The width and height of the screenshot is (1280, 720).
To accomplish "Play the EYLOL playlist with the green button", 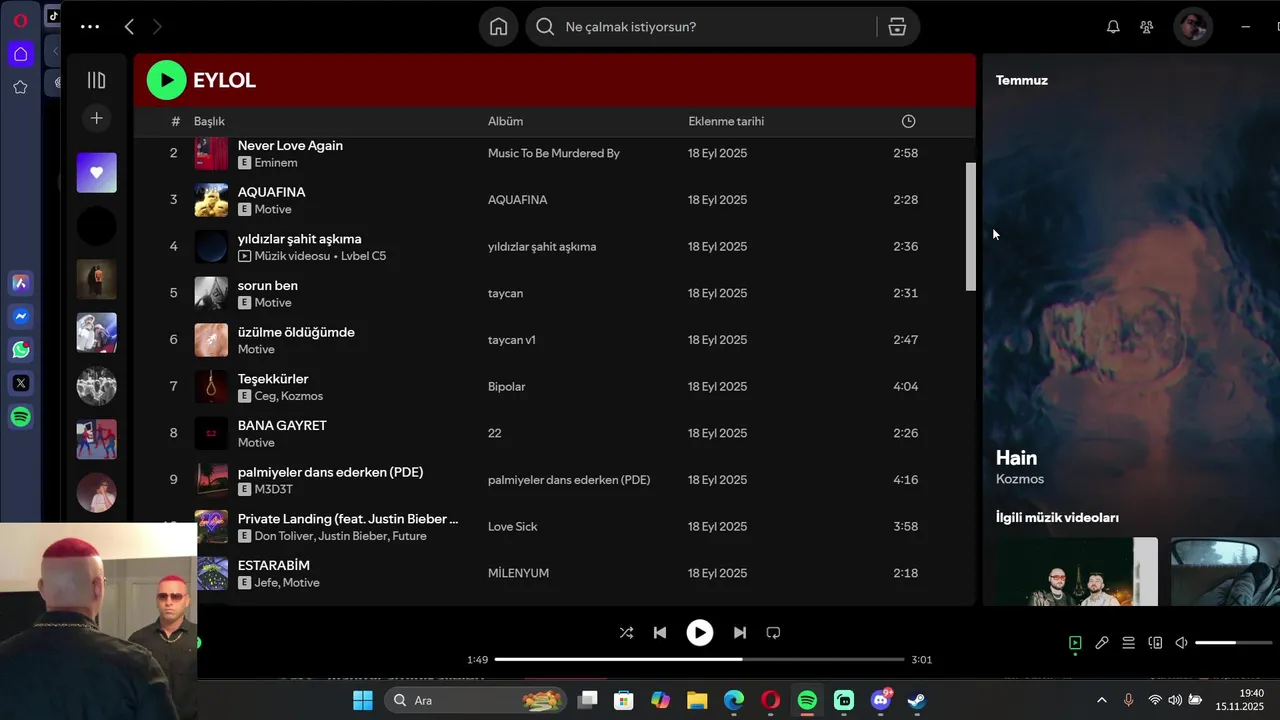I will click(x=166, y=80).
